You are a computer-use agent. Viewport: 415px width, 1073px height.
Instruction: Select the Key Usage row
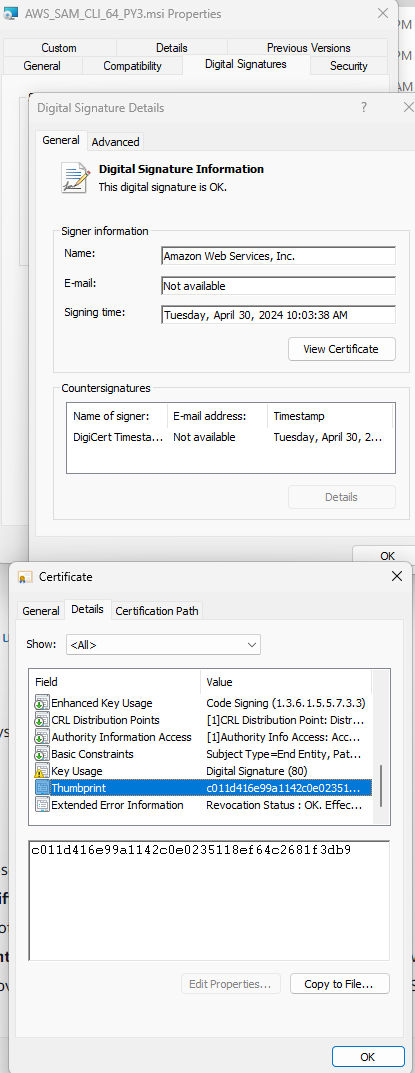(202, 771)
